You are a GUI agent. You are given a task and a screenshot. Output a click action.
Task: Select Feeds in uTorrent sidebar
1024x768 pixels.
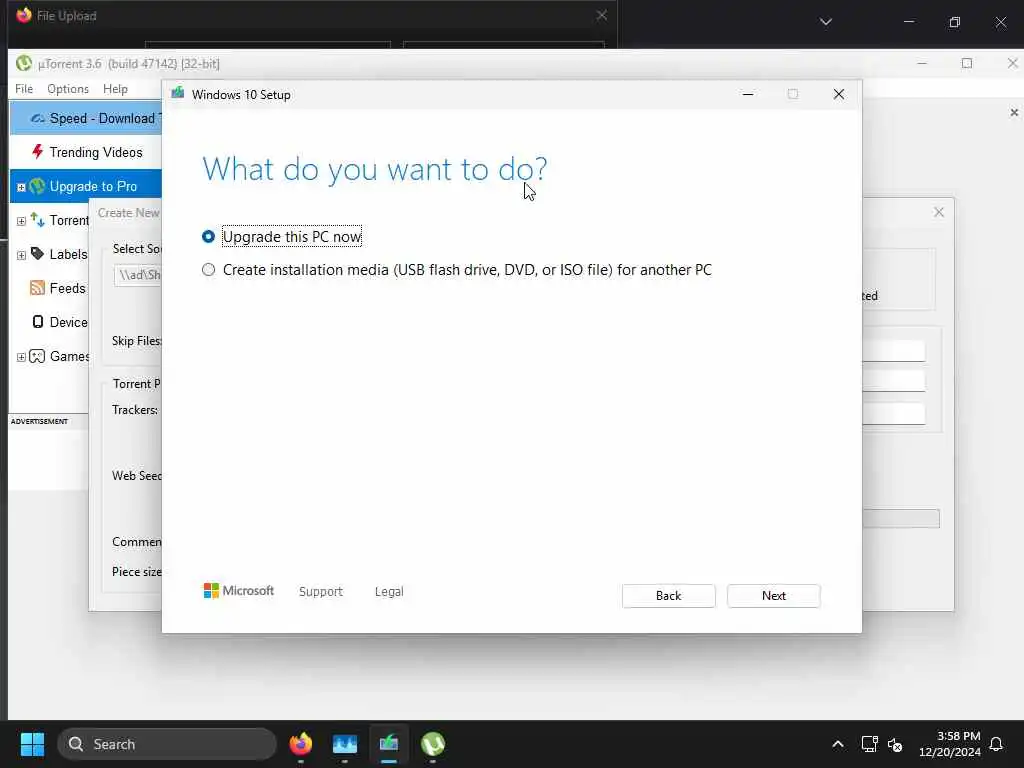pyautogui.click(x=67, y=288)
